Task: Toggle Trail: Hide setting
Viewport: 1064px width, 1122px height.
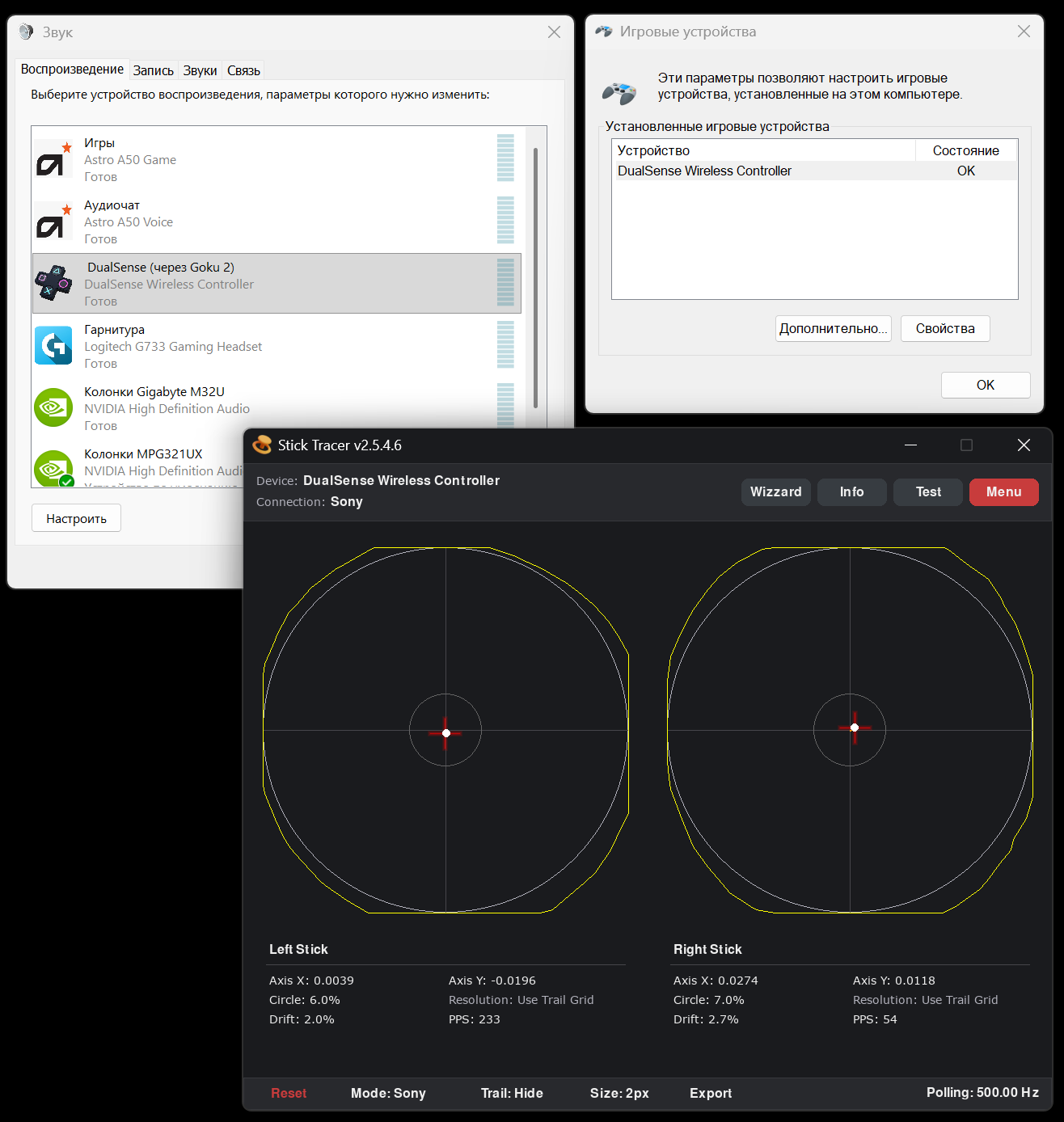Action: tap(512, 1093)
